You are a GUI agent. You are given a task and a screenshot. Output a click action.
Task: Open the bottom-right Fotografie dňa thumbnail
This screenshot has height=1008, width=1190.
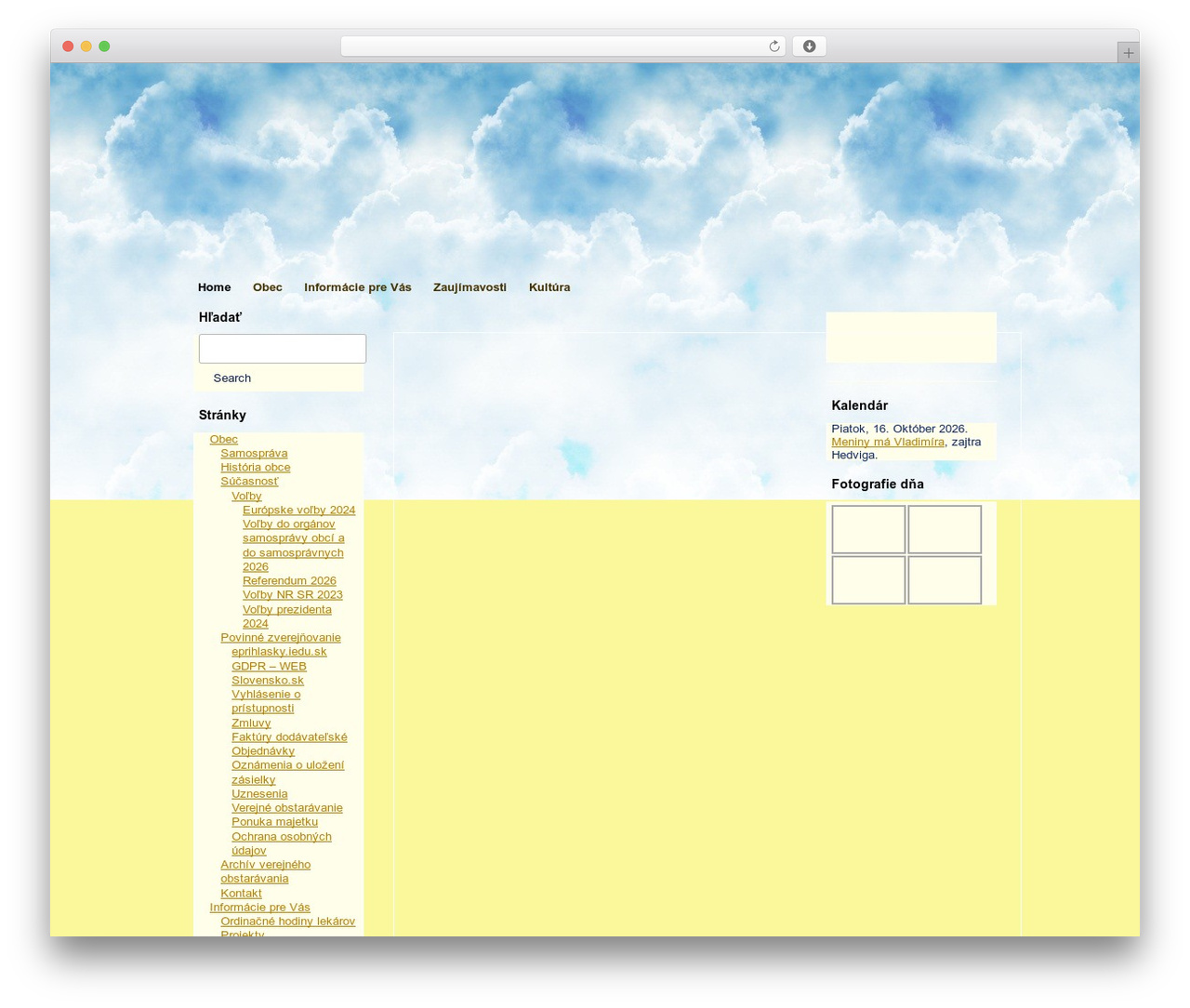(x=945, y=579)
